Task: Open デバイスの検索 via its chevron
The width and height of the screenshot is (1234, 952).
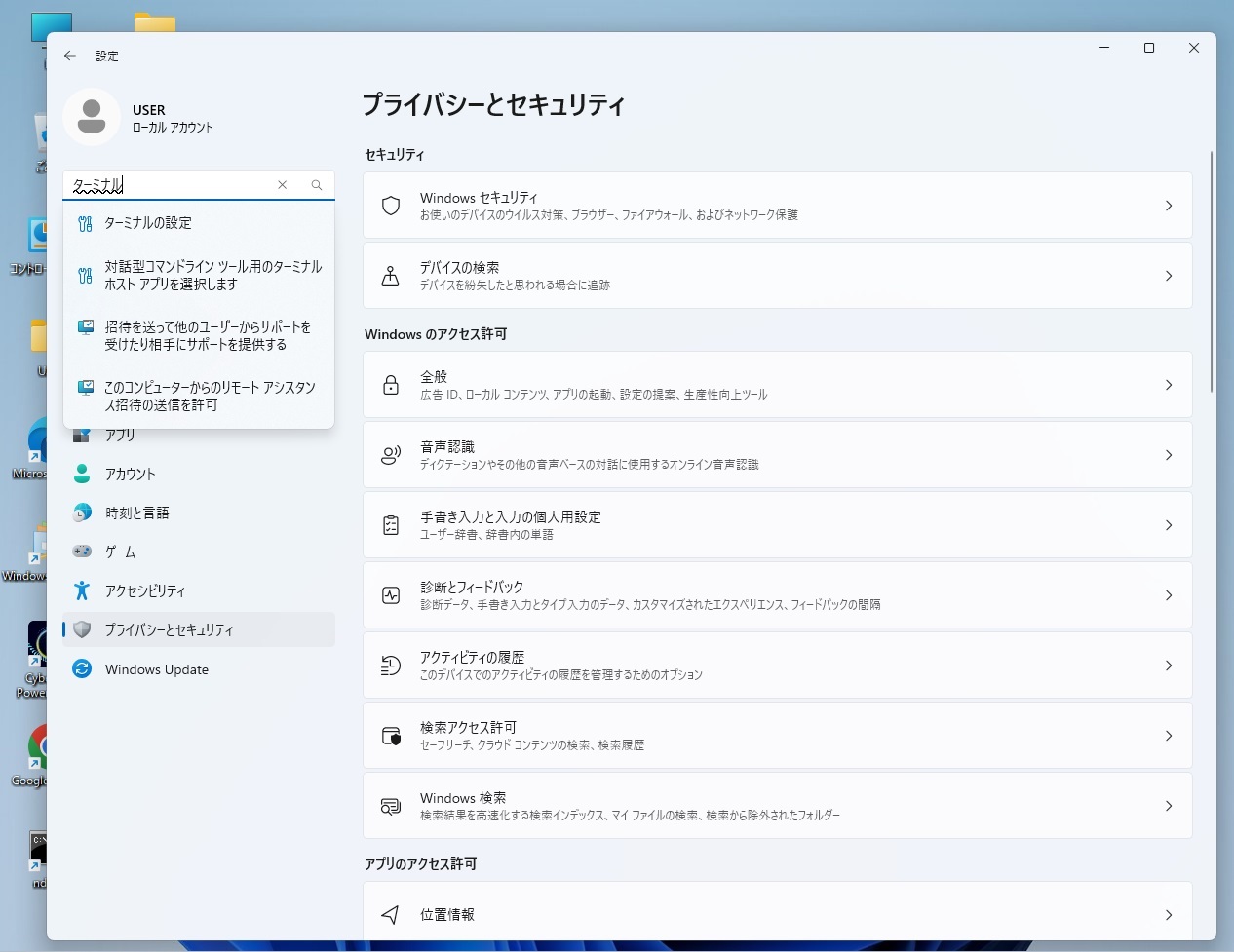Action: (x=1169, y=276)
